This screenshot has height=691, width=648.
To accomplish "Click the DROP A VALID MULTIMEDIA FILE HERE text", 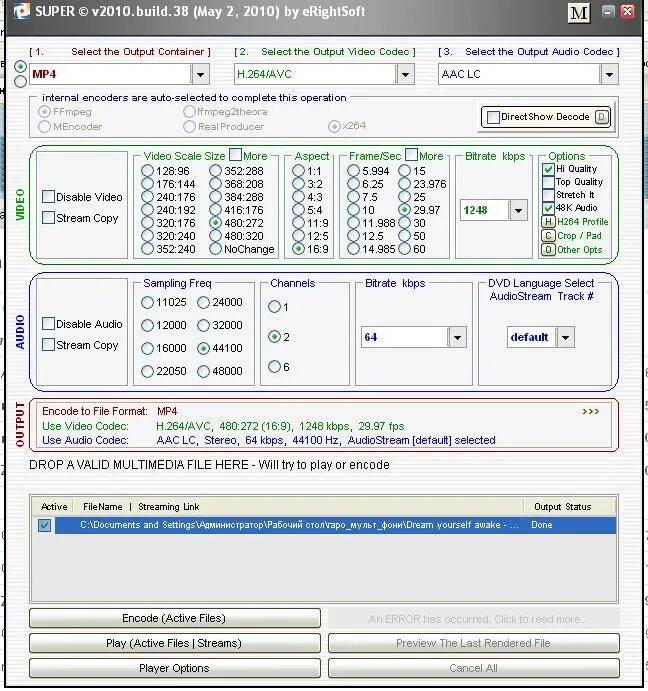I will coord(139,465).
